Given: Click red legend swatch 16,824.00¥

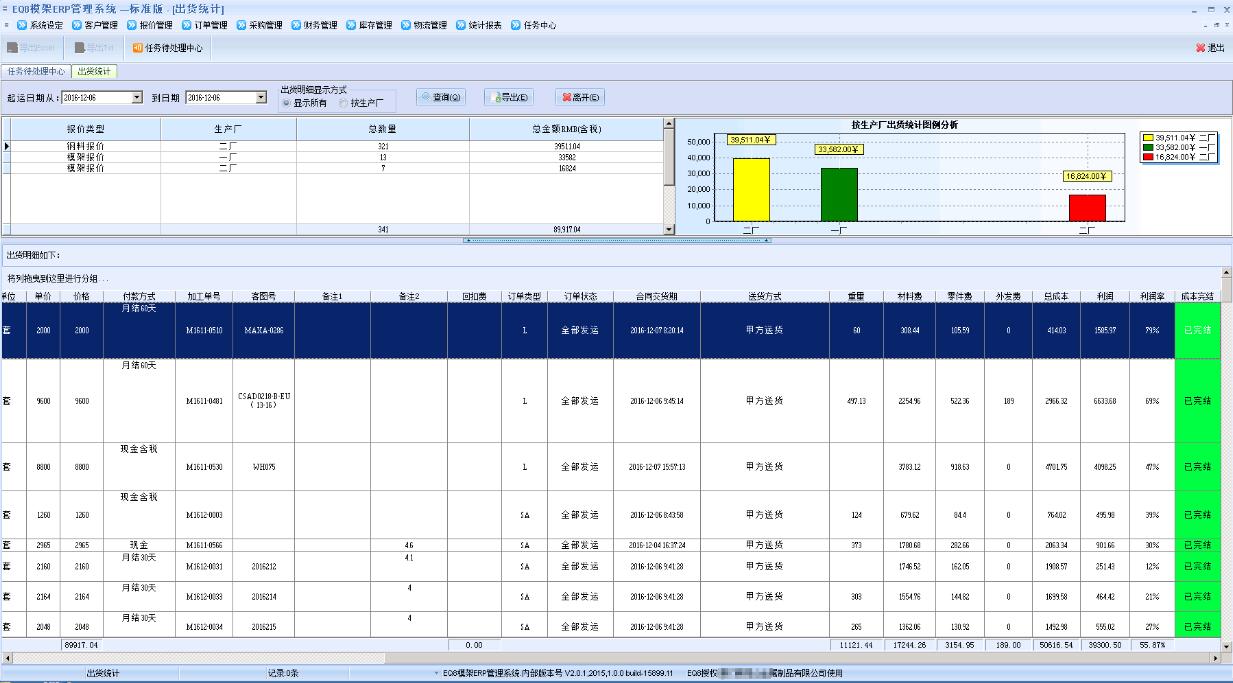Looking at the screenshot, I should pos(1147,157).
